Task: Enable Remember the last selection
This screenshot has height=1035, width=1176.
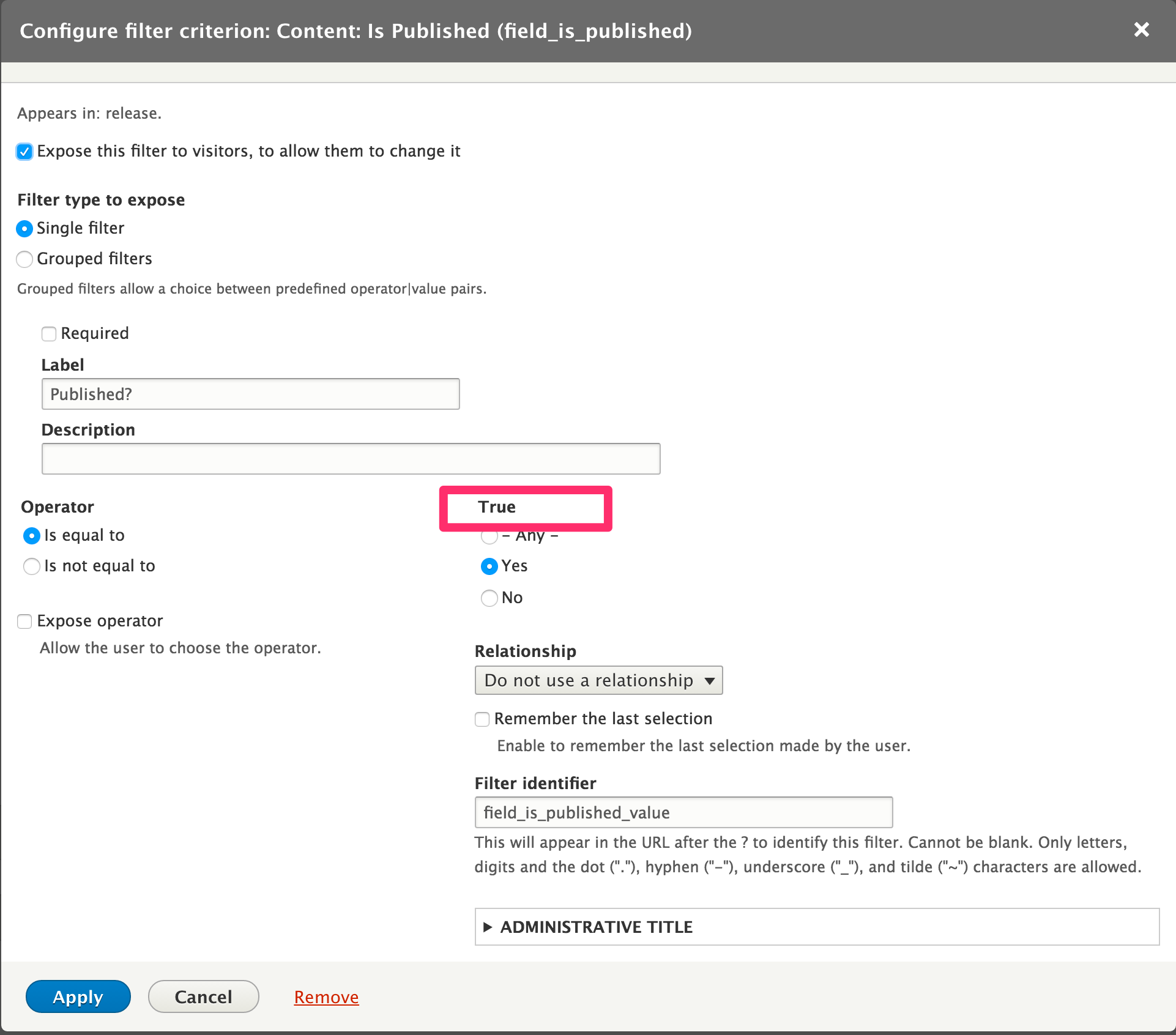Action: point(482,719)
